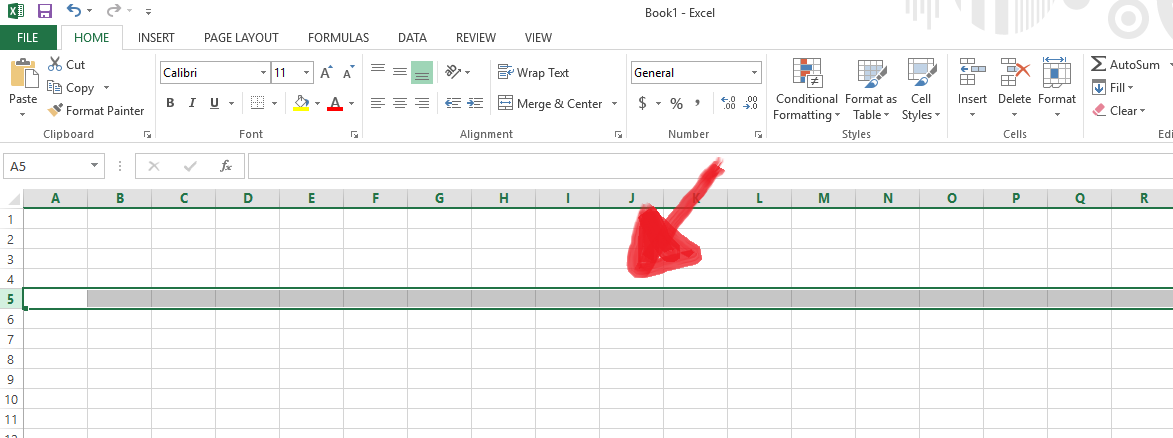Click the Undo arrow icon
The image size is (1173, 438).
(73, 10)
